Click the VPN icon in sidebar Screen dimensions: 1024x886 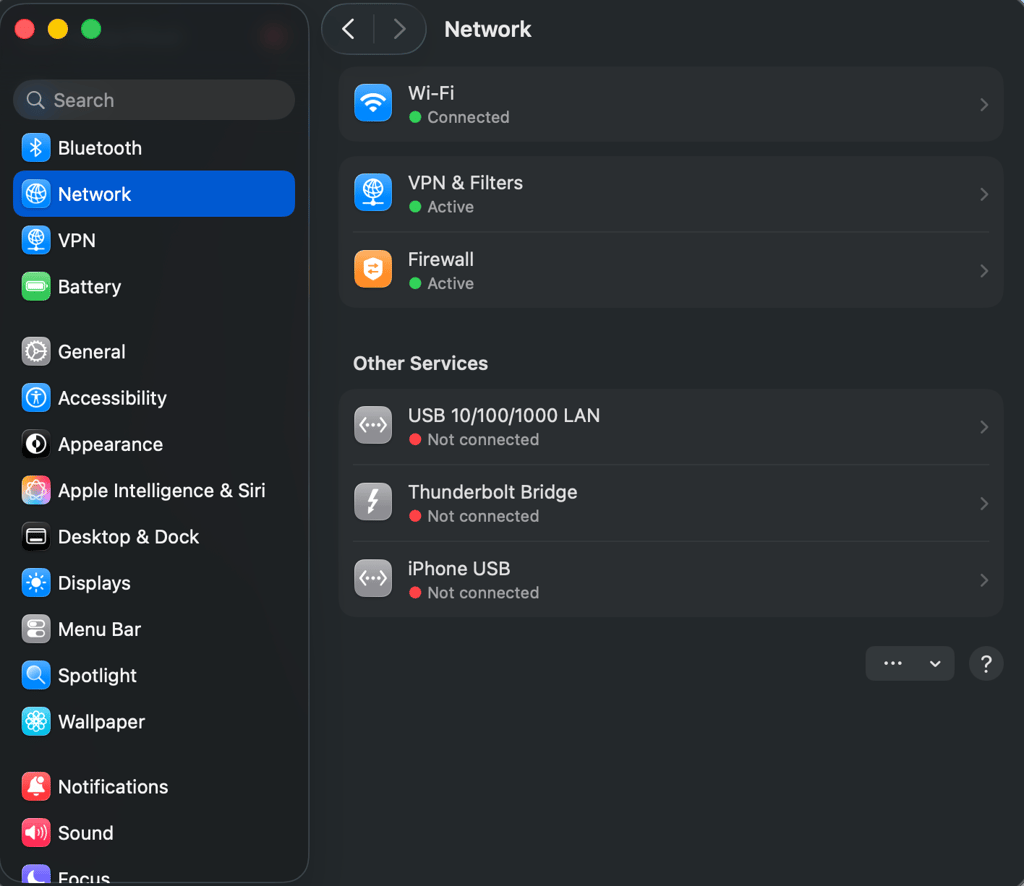pyautogui.click(x=36, y=240)
